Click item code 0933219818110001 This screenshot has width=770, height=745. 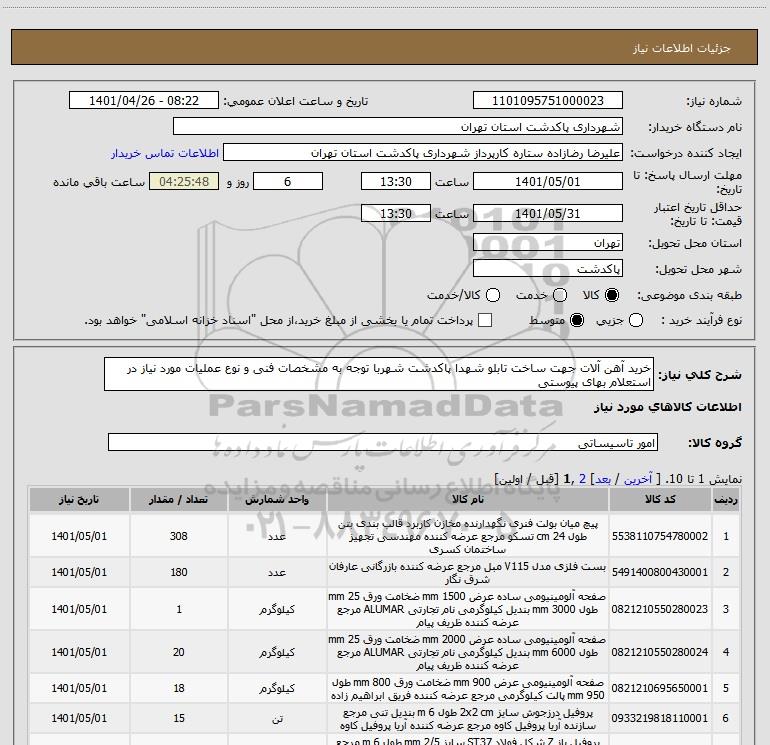click(660, 718)
